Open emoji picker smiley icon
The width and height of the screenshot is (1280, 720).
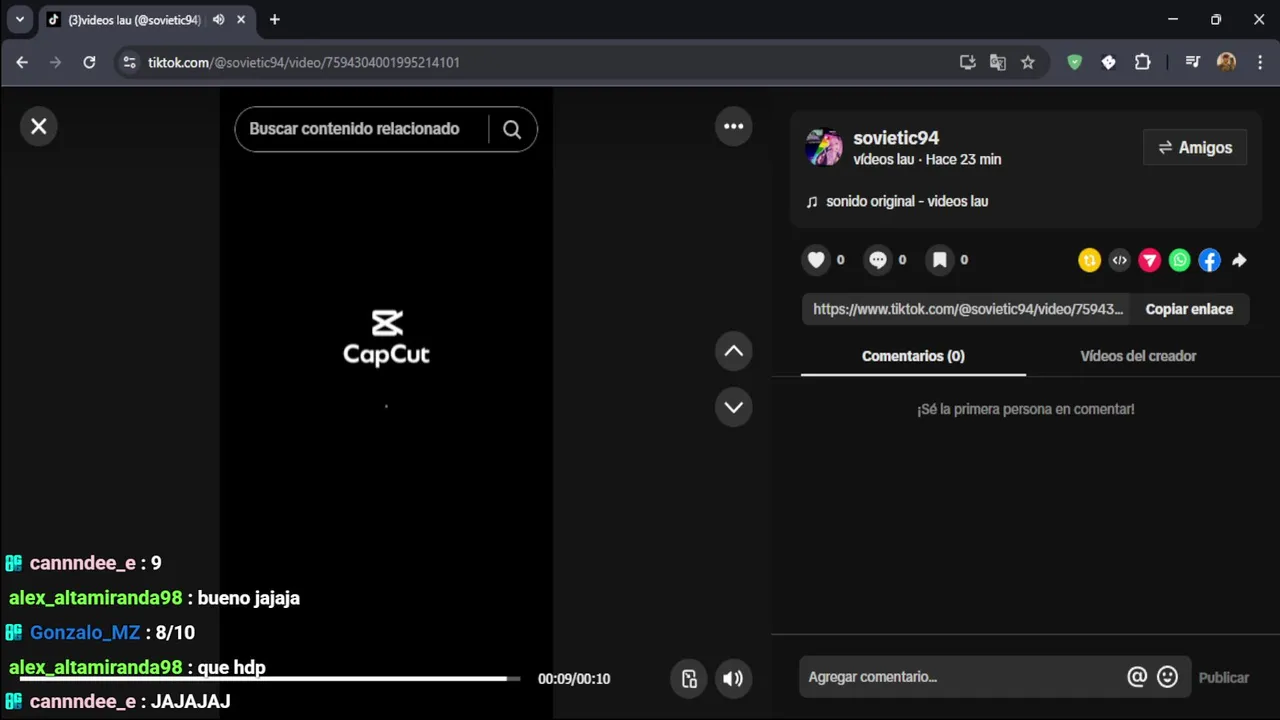(x=1167, y=677)
